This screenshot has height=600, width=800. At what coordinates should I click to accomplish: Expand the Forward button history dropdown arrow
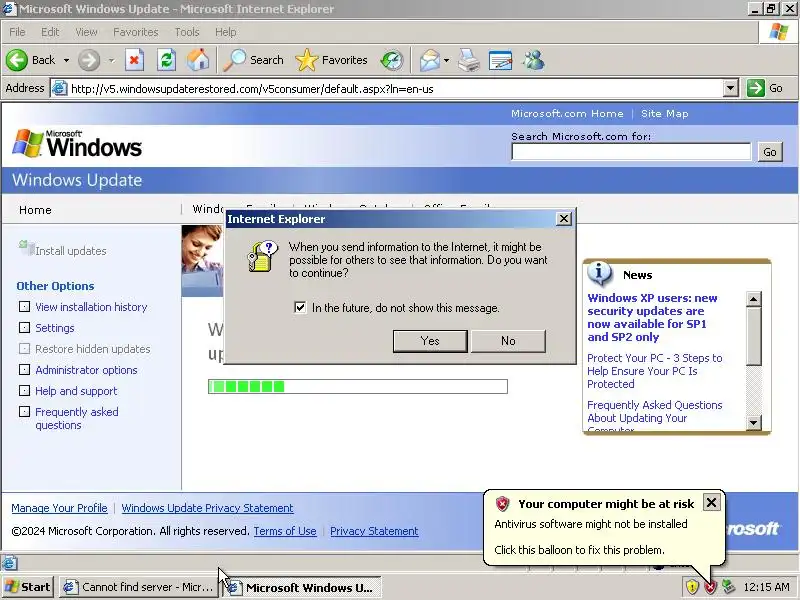[111, 60]
